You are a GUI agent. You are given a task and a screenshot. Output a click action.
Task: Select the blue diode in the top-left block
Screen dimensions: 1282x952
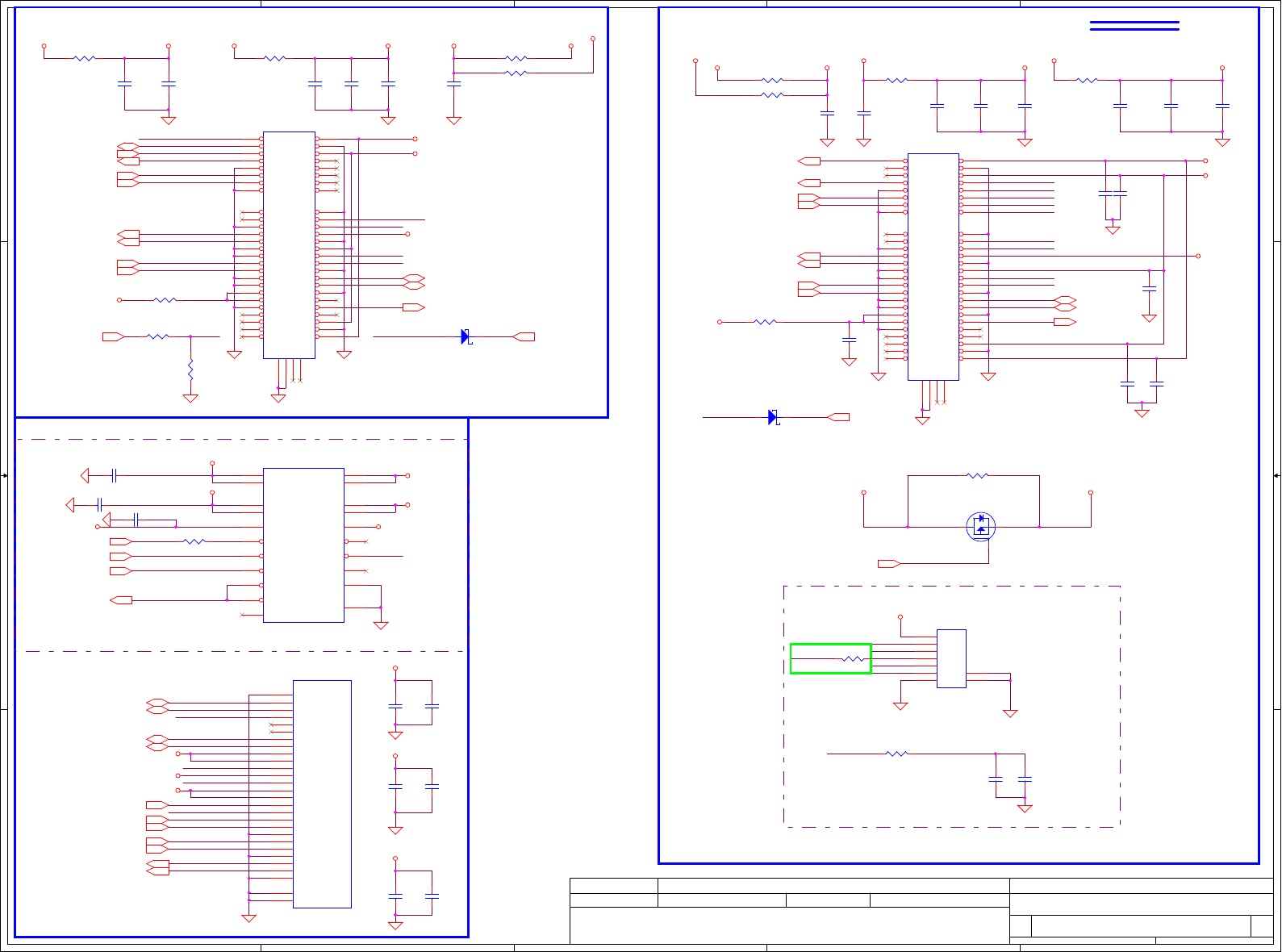466,336
